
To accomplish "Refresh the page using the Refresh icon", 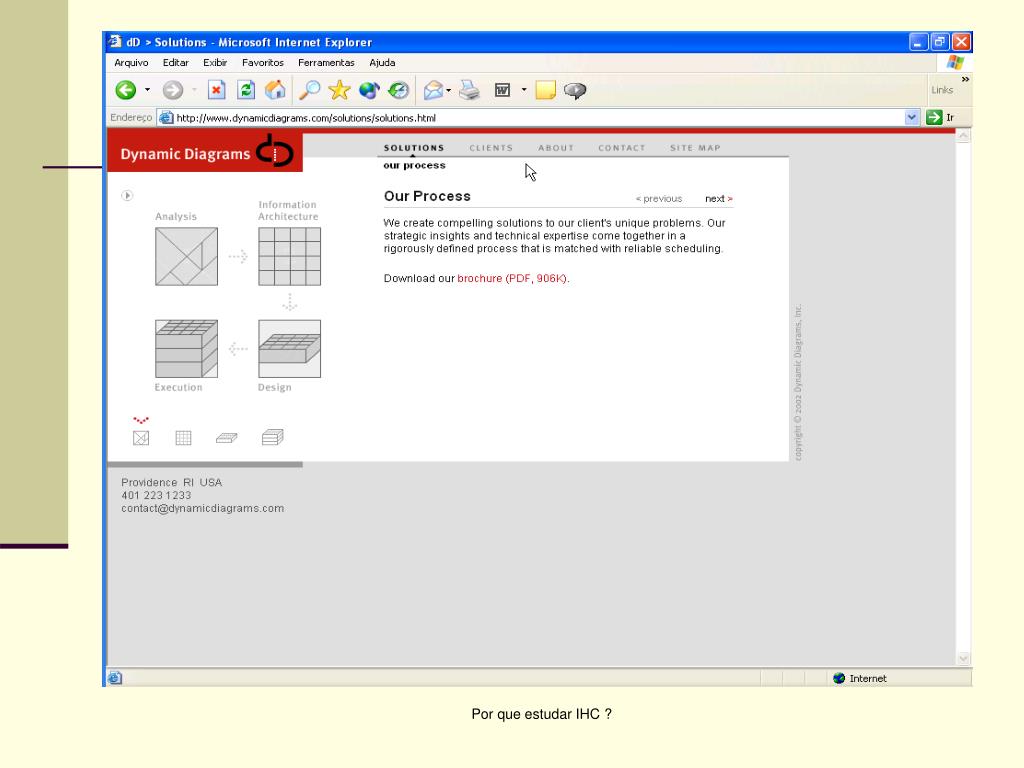I will click(x=246, y=90).
